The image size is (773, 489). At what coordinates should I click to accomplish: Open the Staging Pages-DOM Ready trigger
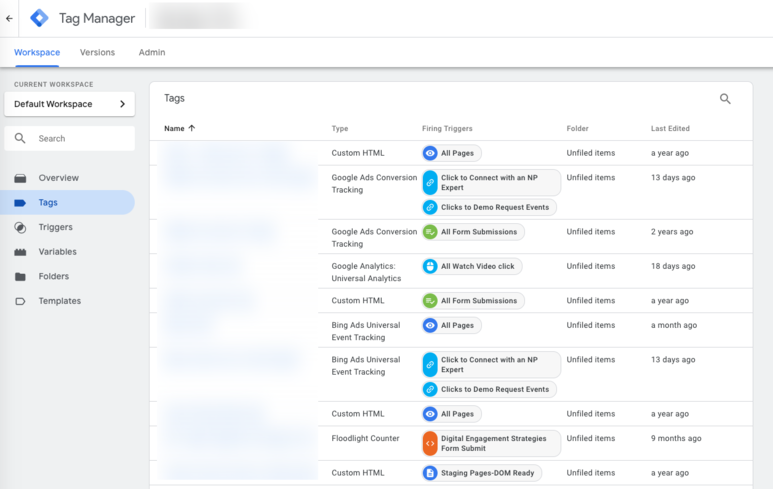[x=482, y=473]
